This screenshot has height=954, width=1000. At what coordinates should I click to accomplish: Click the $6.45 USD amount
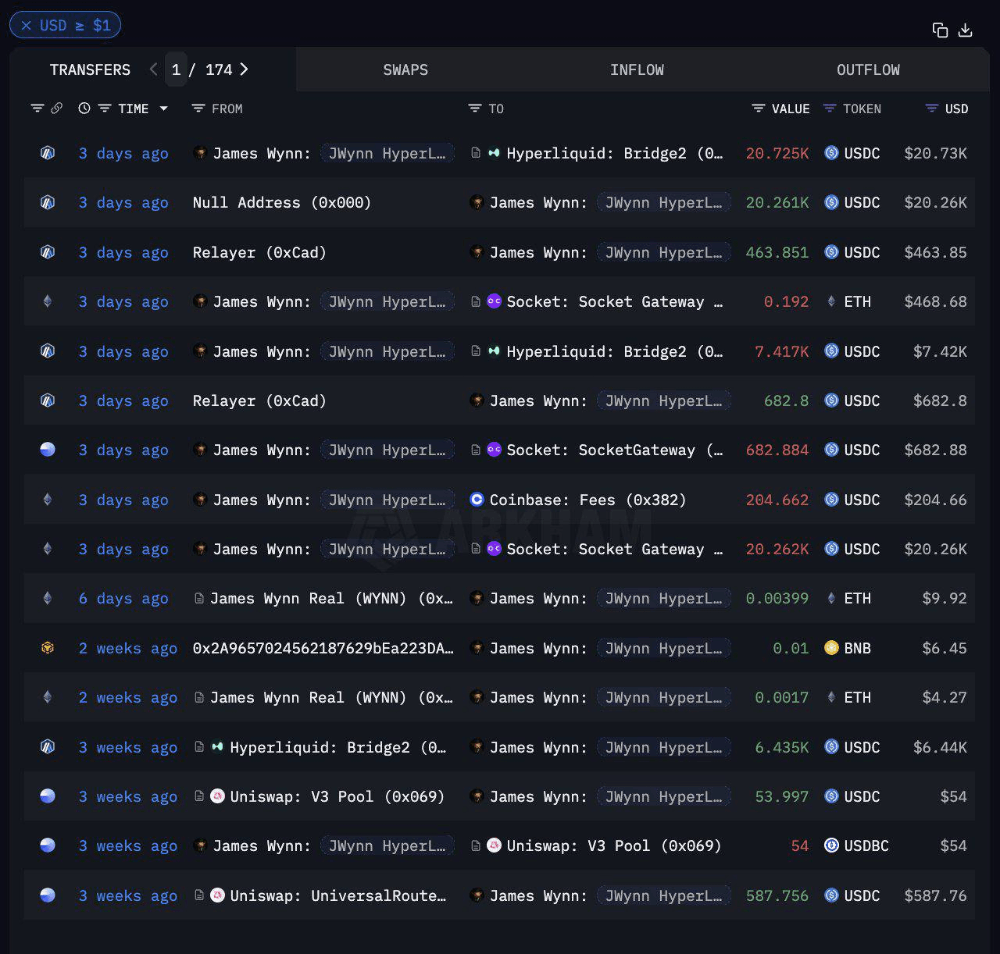tap(945, 649)
